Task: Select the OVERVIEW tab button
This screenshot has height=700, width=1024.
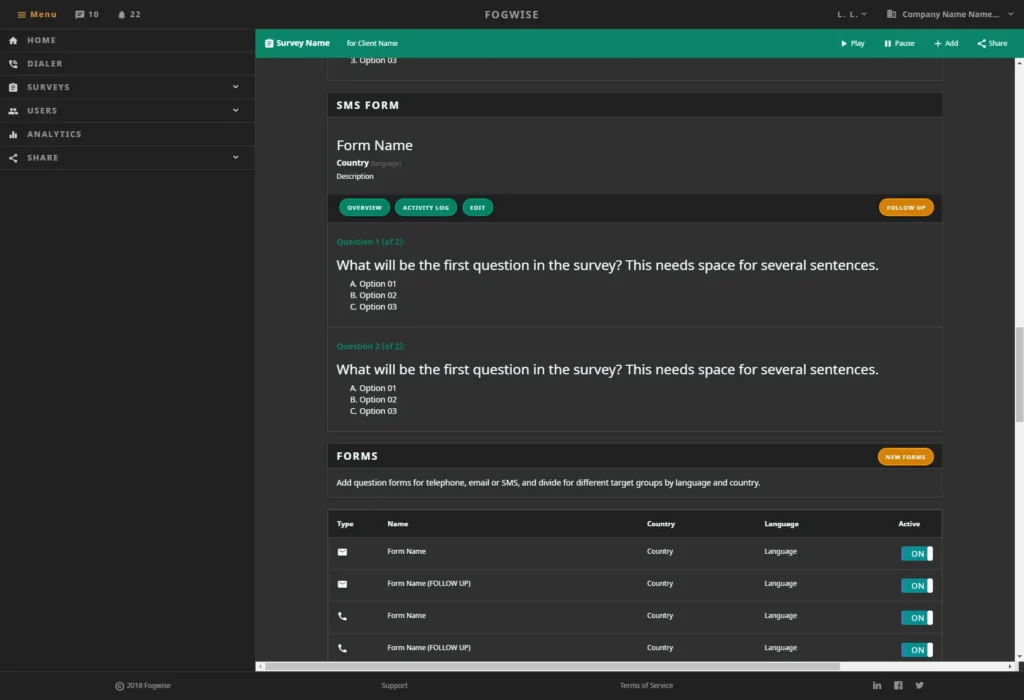Action: 364,208
